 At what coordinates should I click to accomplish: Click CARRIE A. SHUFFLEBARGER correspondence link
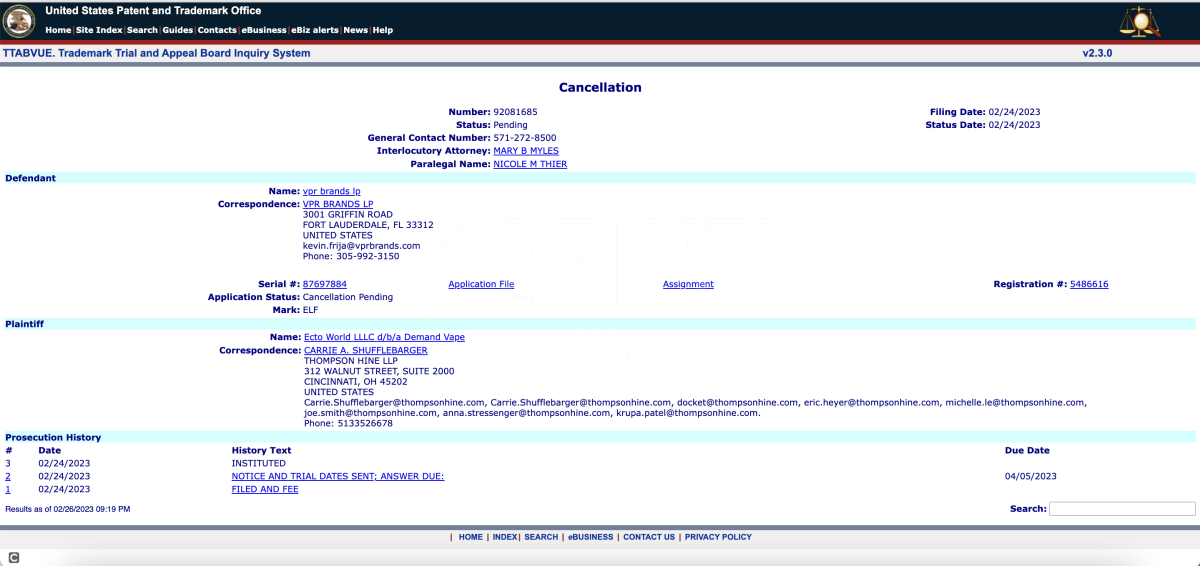(366, 350)
